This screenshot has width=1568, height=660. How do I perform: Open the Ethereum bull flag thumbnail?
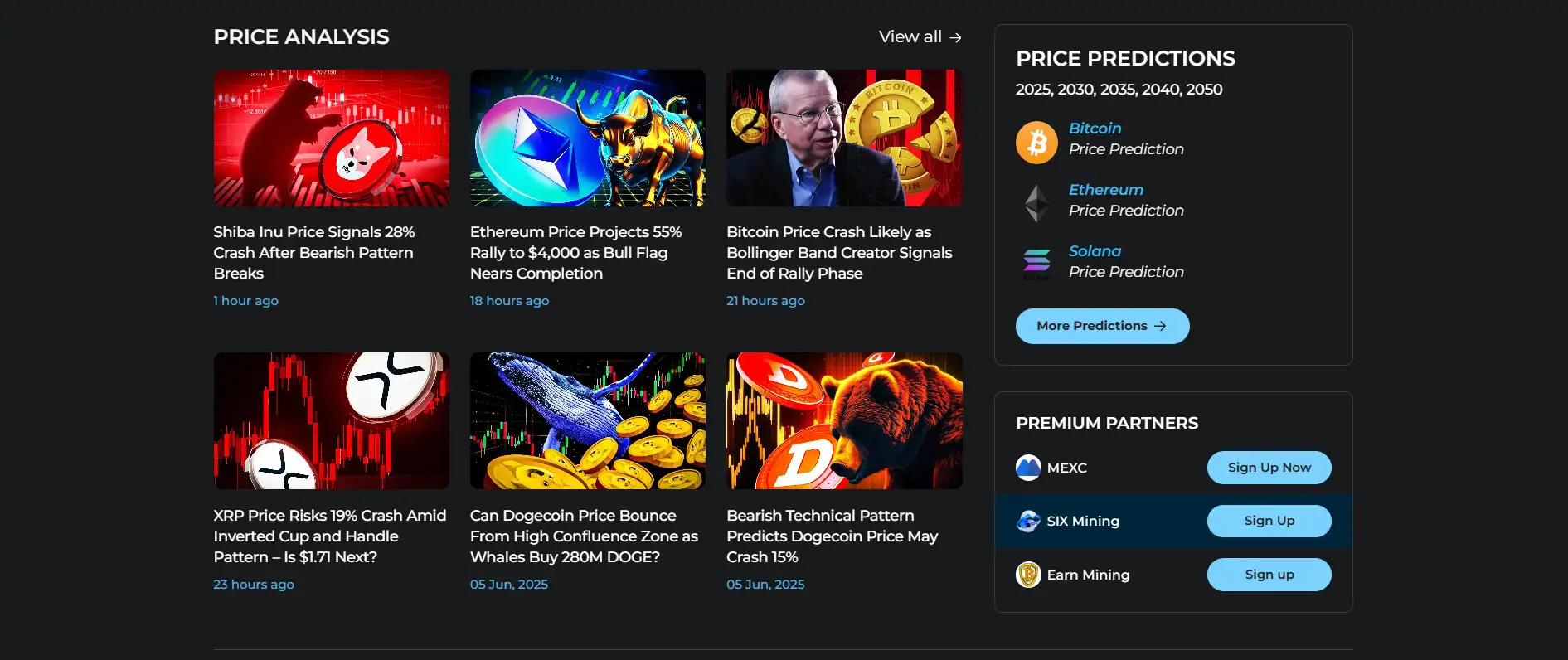point(587,138)
